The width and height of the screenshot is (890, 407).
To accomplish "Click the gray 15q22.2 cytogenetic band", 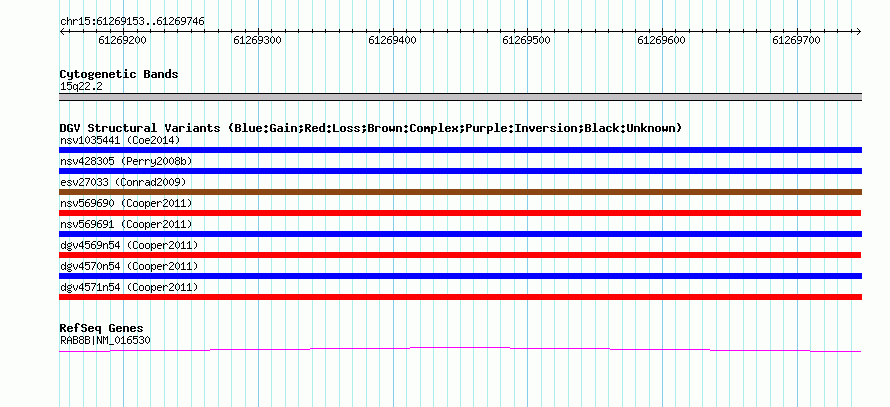I will pyautogui.click(x=460, y=97).
